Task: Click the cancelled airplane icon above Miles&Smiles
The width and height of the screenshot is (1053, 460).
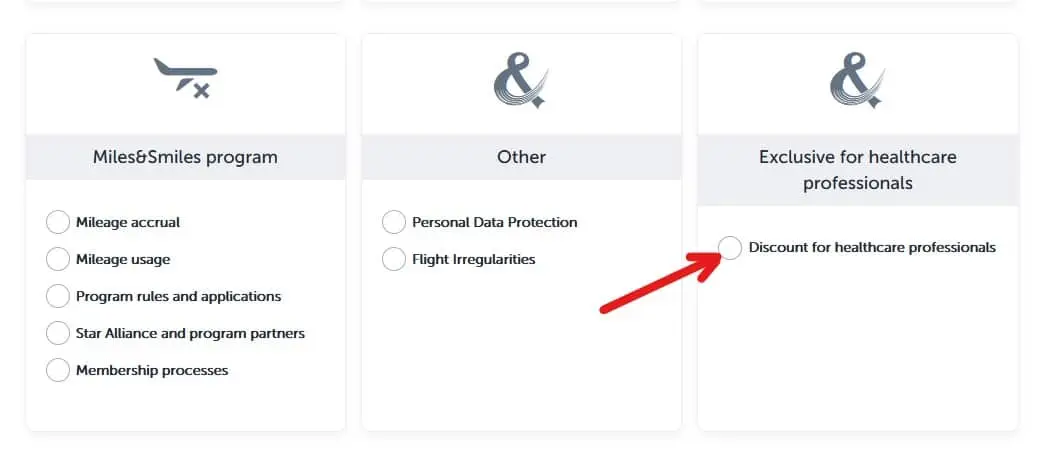Action: [186, 79]
